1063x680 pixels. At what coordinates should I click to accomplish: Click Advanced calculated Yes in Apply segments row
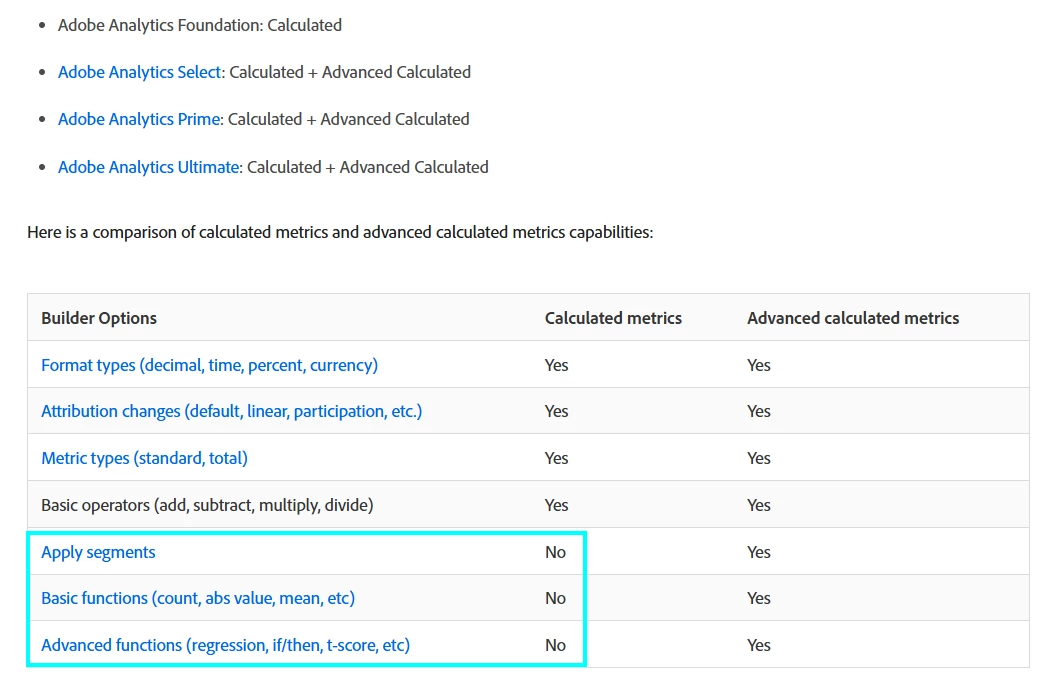(759, 552)
